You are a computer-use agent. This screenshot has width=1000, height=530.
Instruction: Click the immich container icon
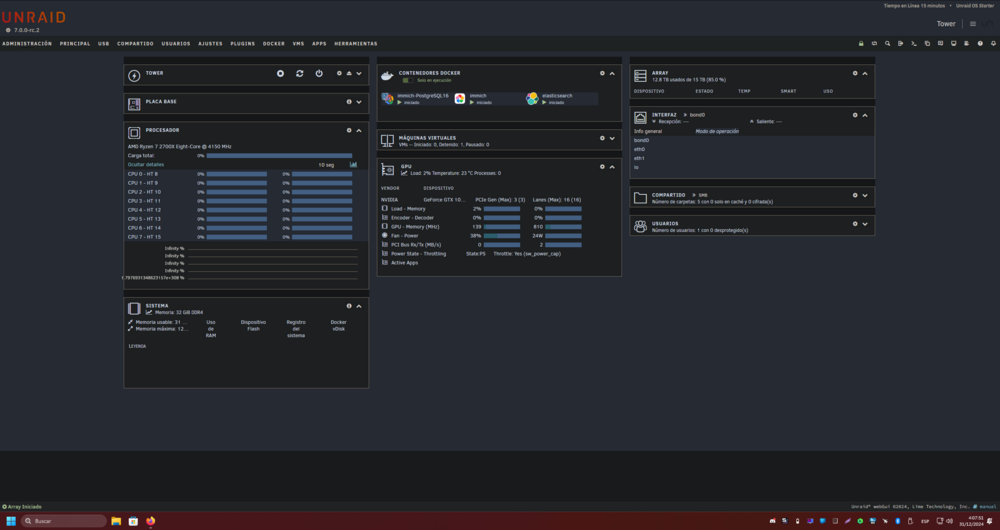[x=460, y=98]
